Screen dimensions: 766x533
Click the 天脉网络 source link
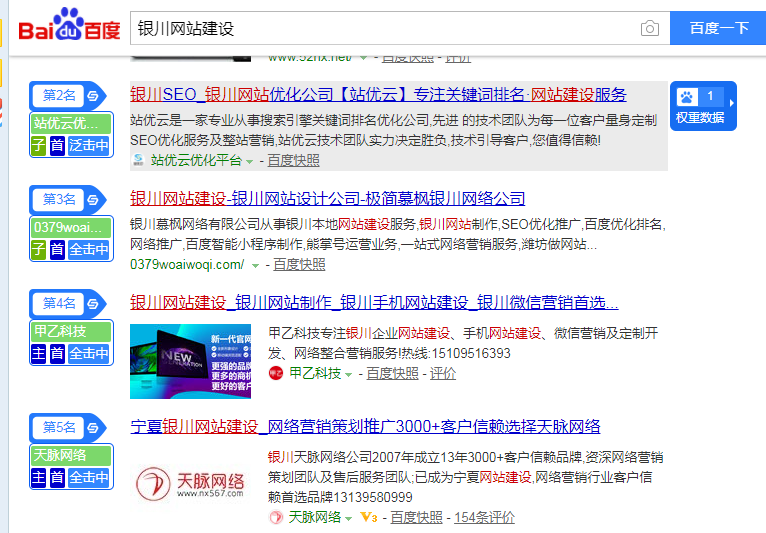pos(315,517)
